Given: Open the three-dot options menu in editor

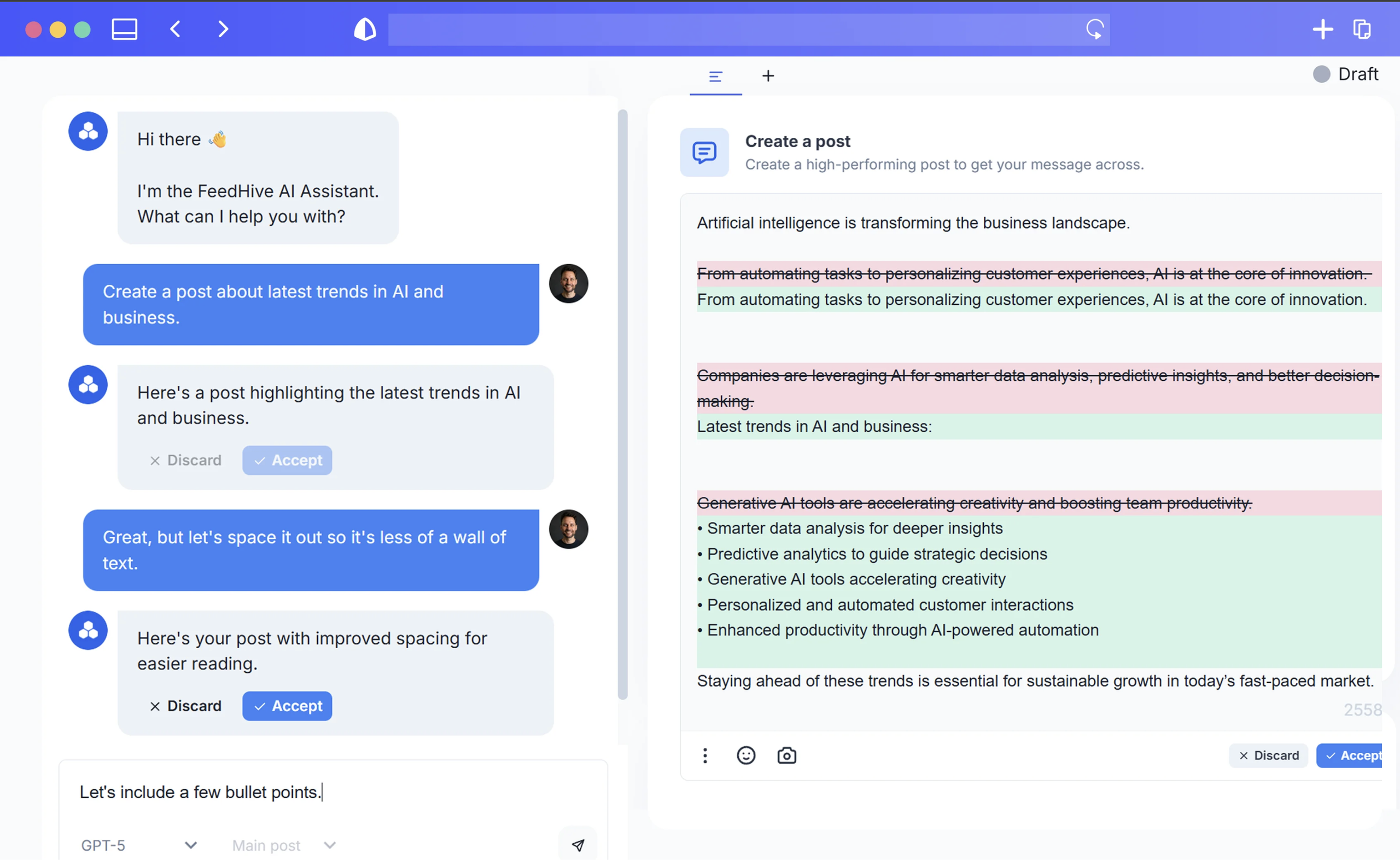Looking at the screenshot, I should tap(705, 756).
